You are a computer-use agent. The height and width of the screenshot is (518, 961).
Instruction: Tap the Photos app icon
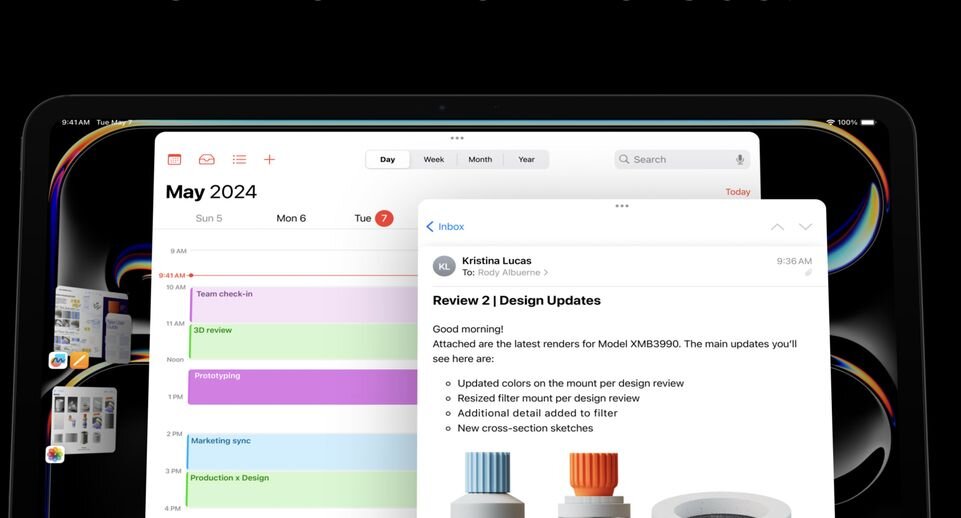(55, 454)
